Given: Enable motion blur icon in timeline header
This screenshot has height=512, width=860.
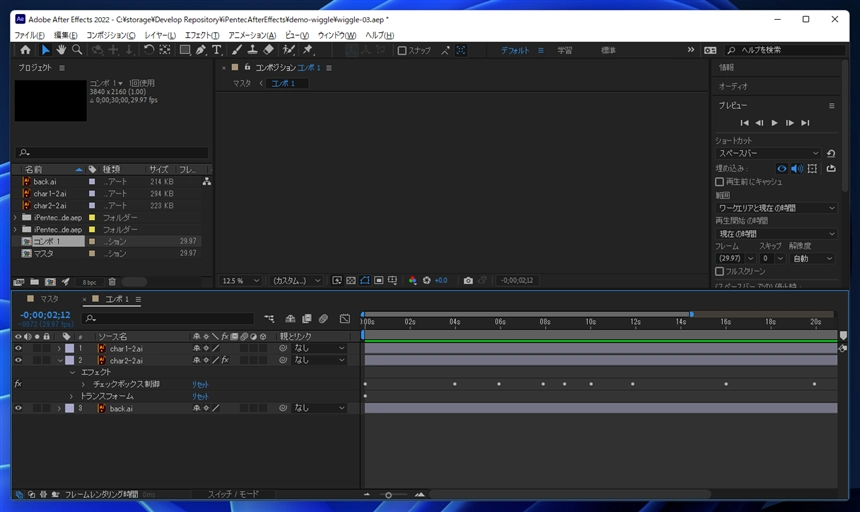Looking at the screenshot, I should click(323, 318).
